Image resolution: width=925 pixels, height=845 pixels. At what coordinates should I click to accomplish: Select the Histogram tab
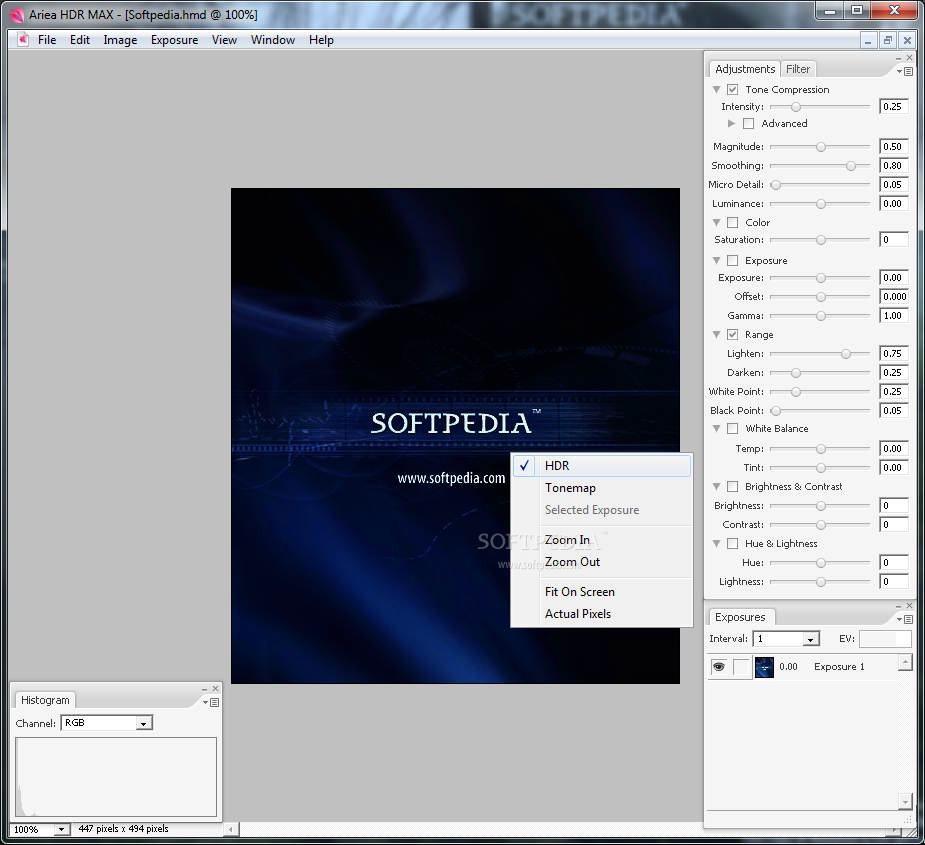click(x=45, y=700)
